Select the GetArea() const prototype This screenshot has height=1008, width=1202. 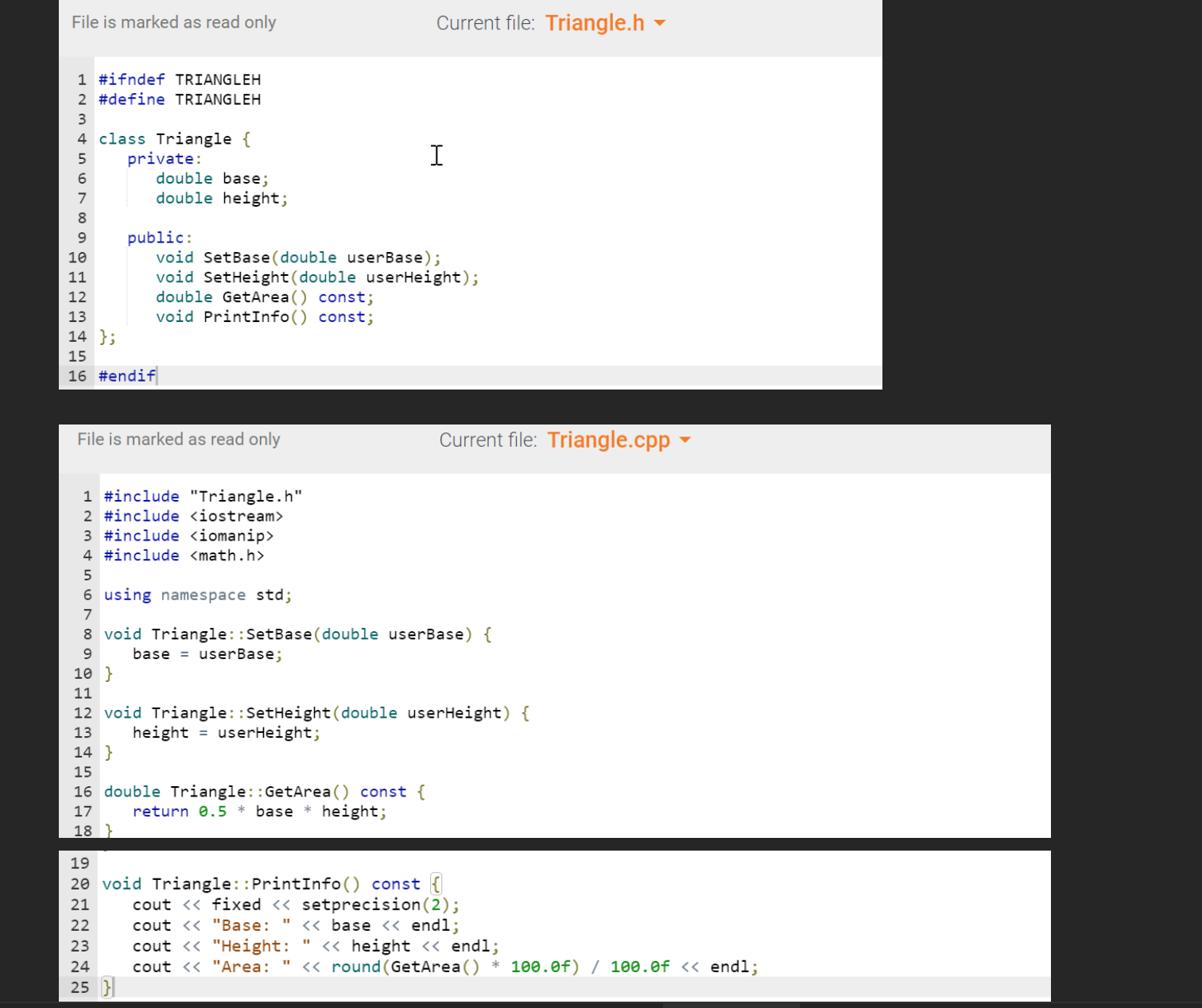[x=265, y=297]
